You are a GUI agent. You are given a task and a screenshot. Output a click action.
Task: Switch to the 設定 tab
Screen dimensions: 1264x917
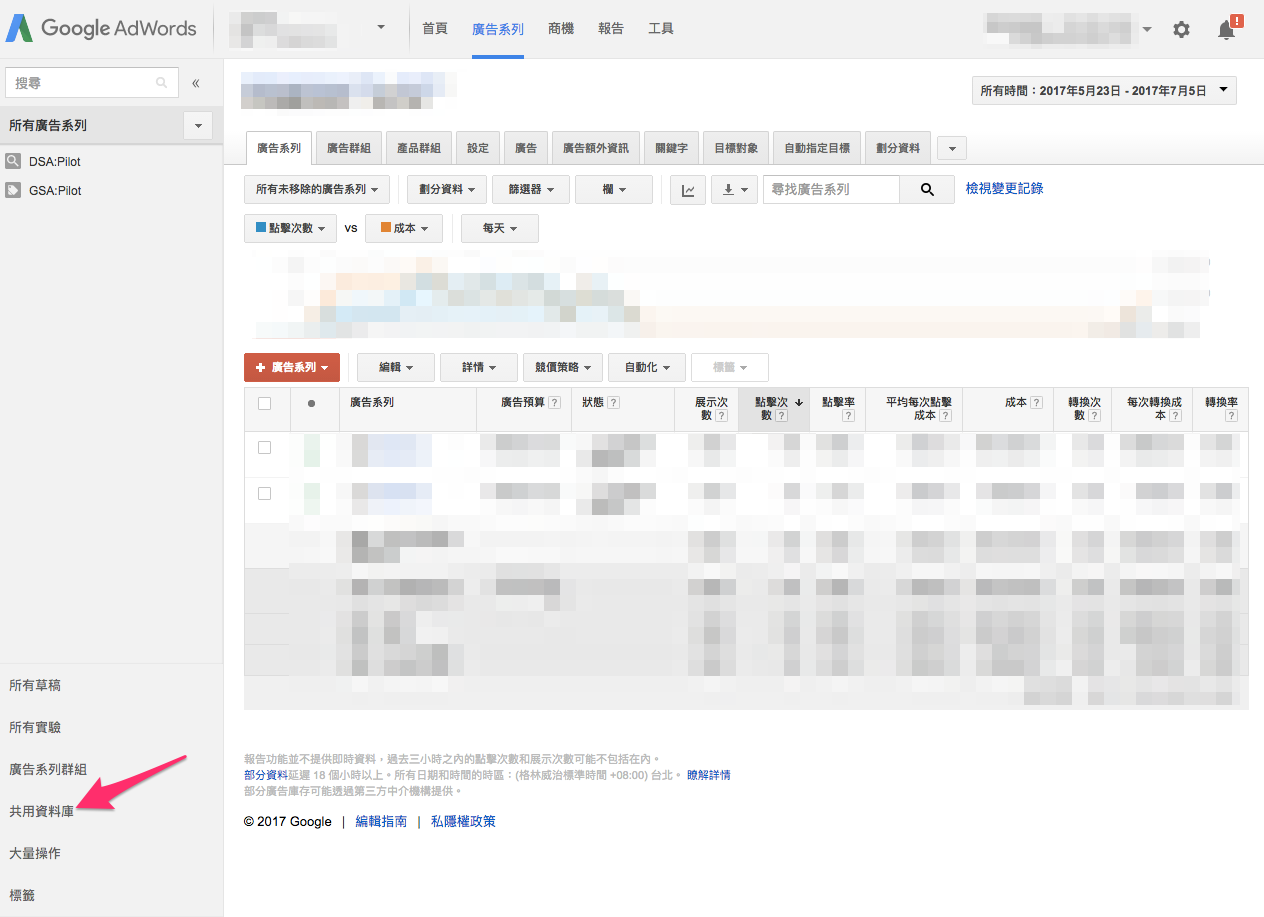click(x=478, y=148)
